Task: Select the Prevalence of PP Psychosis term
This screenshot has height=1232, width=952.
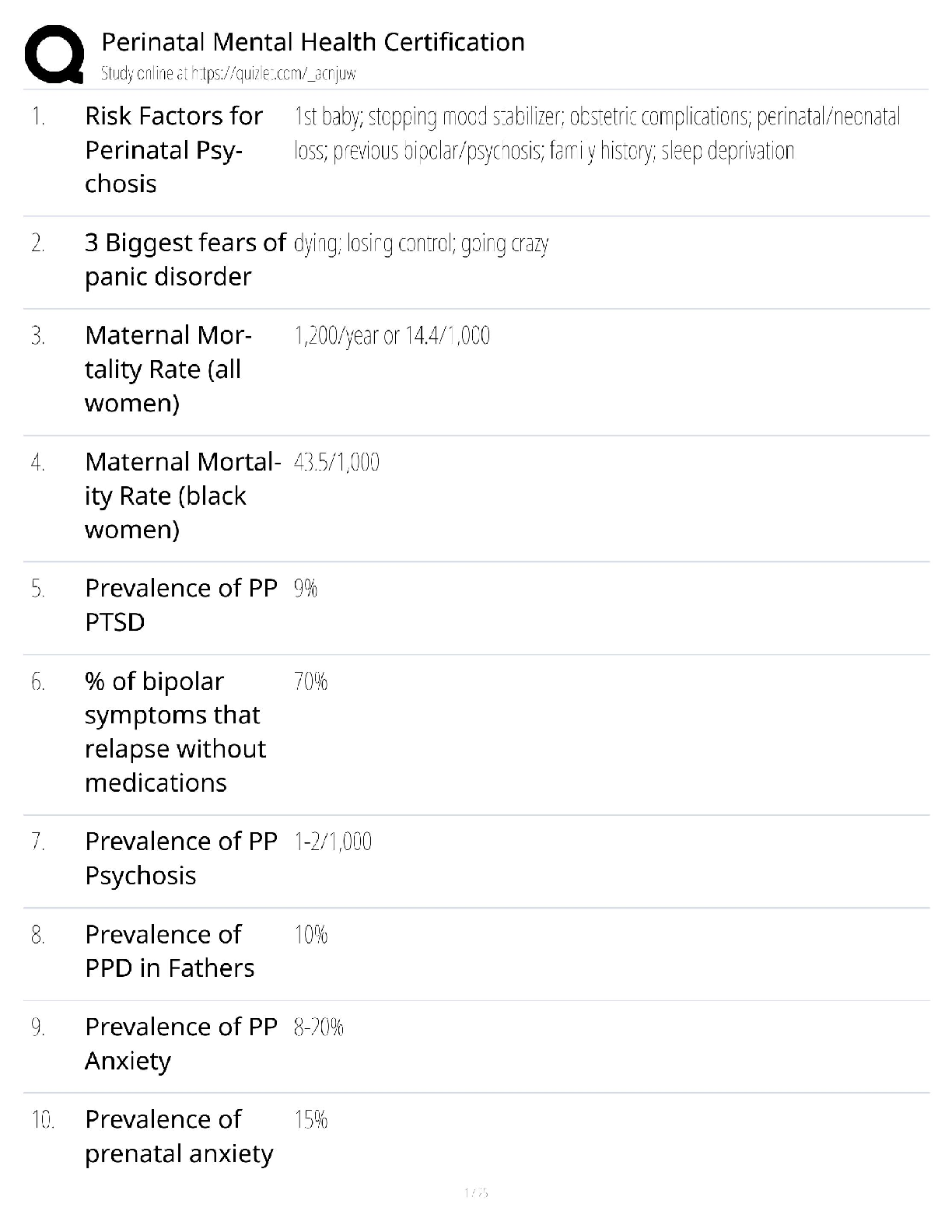Action: tap(180, 858)
